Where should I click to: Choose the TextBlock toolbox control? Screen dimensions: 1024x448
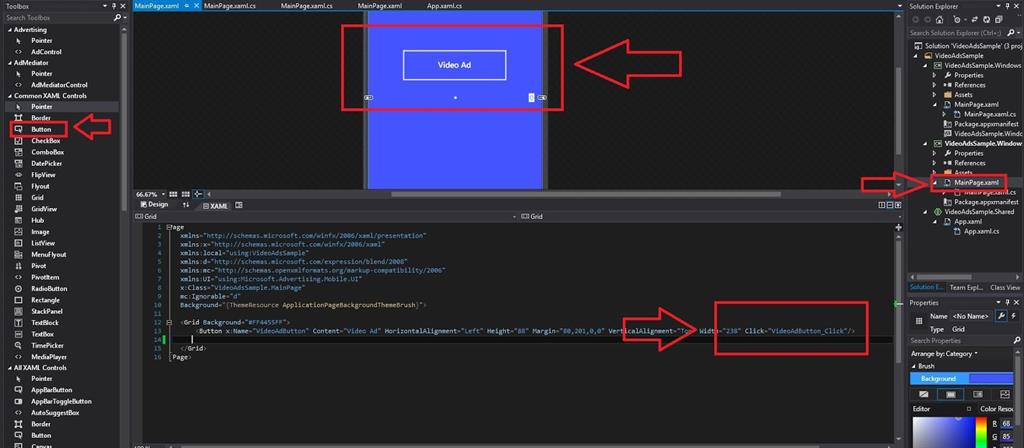point(45,323)
